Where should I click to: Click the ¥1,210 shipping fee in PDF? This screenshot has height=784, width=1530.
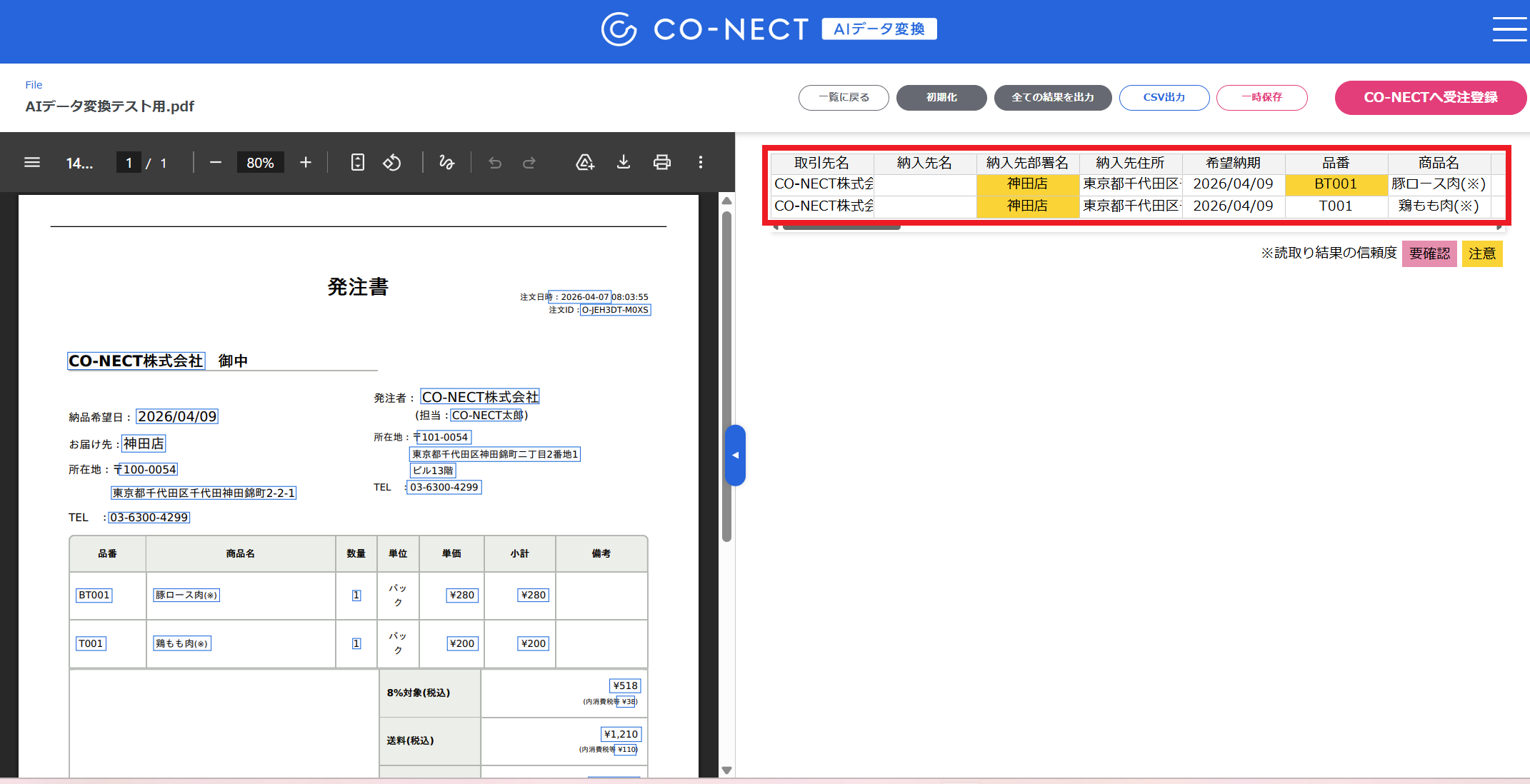tap(621, 734)
